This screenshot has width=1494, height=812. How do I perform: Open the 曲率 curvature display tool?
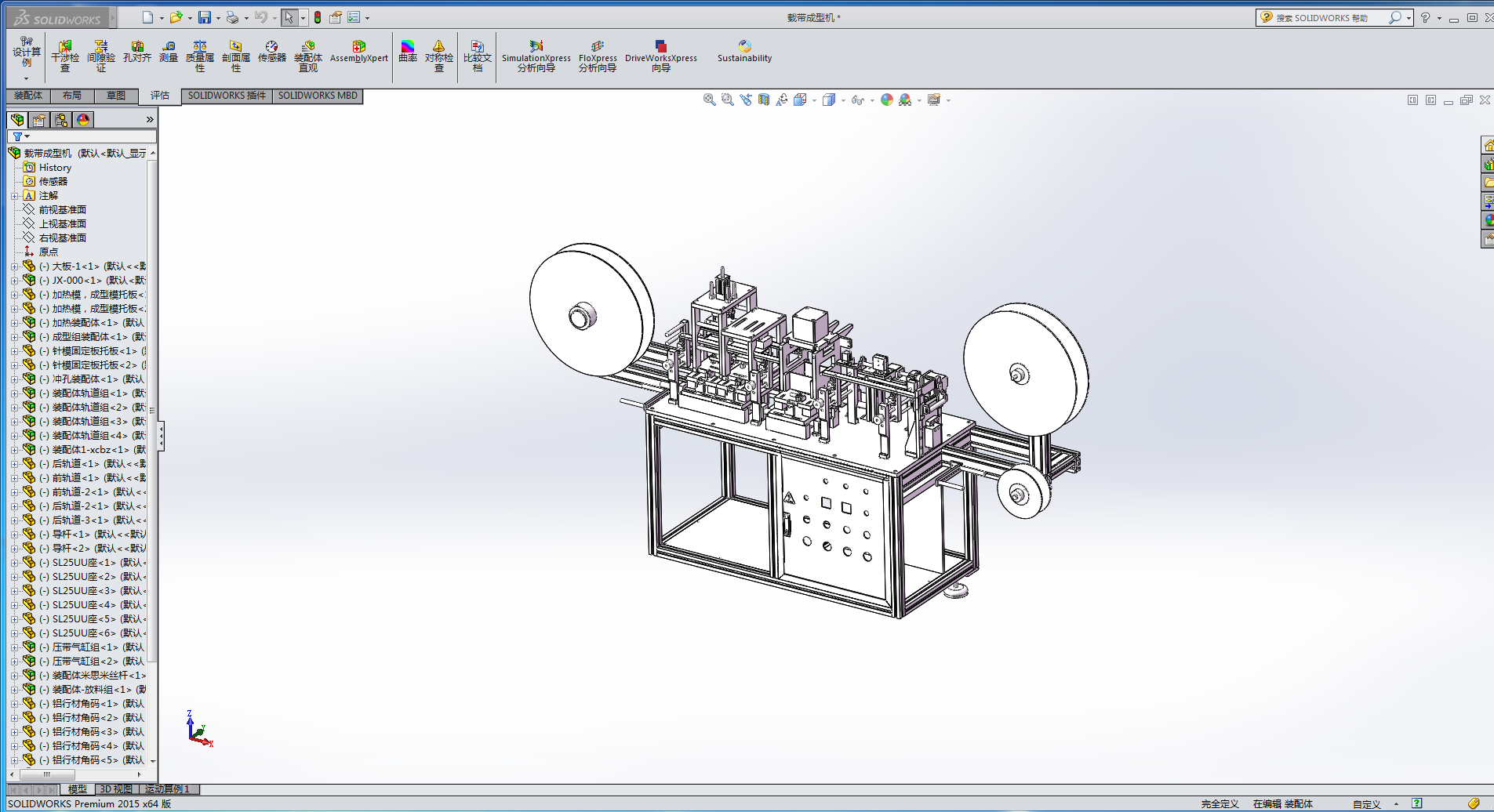[408, 52]
